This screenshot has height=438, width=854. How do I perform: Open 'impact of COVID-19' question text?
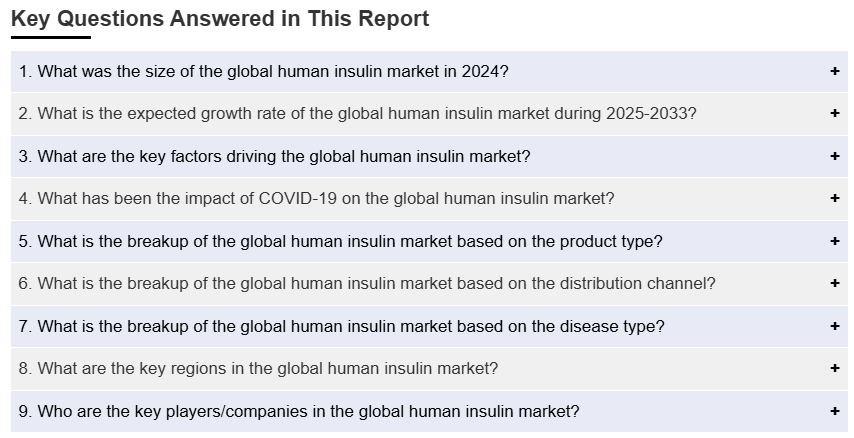(x=316, y=198)
